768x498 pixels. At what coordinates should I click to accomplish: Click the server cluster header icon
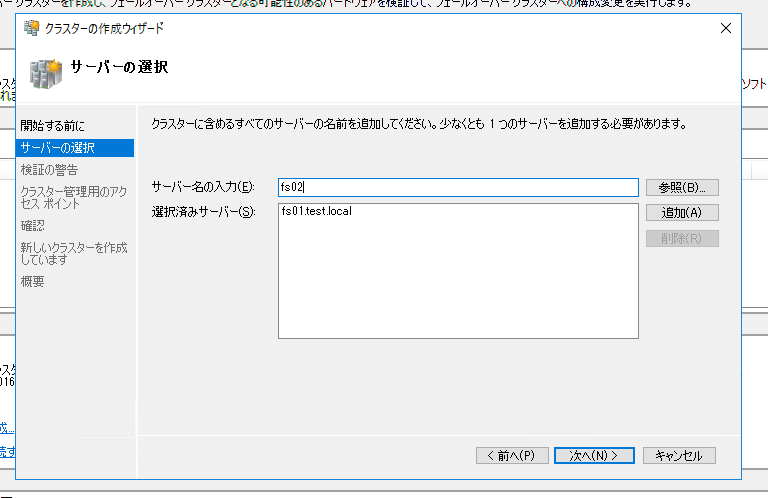pyautogui.click(x=46, y=73)
